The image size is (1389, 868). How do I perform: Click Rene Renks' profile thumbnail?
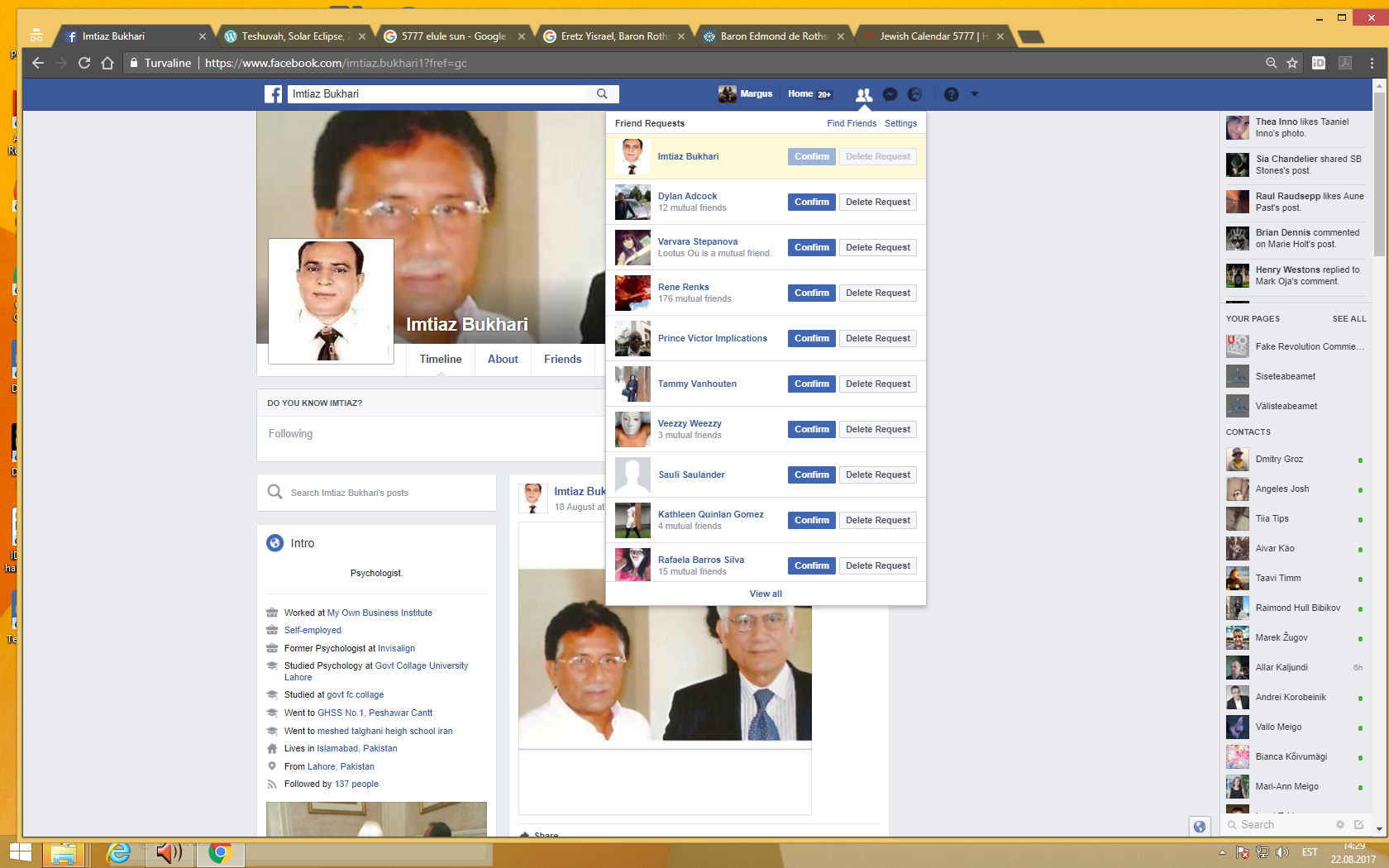tap(632, 293)
